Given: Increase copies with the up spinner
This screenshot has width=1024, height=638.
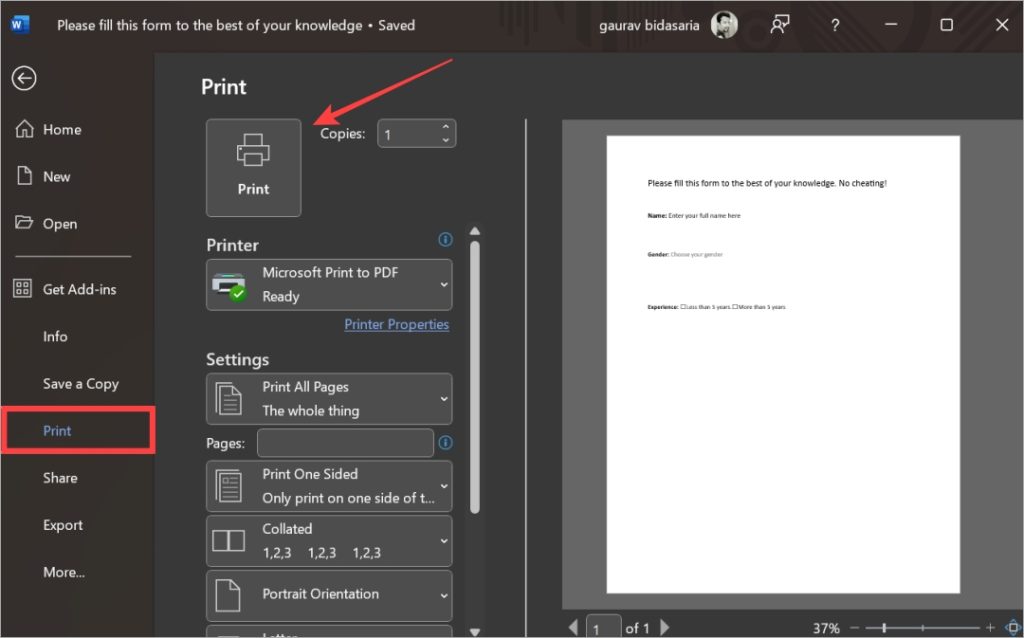Looking at the screenshot, I should 445,127.
